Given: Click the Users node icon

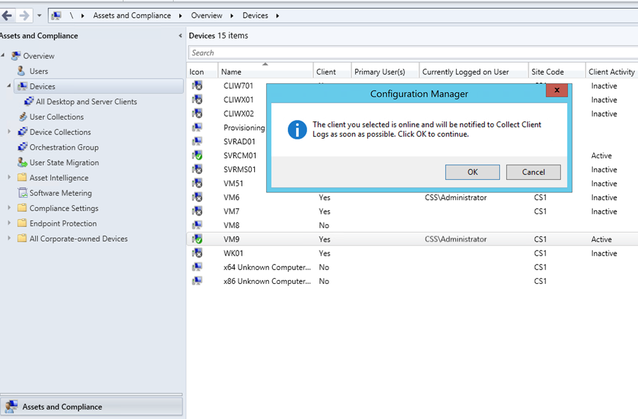Looking at the screenshot, I should [x=22, y=71].
